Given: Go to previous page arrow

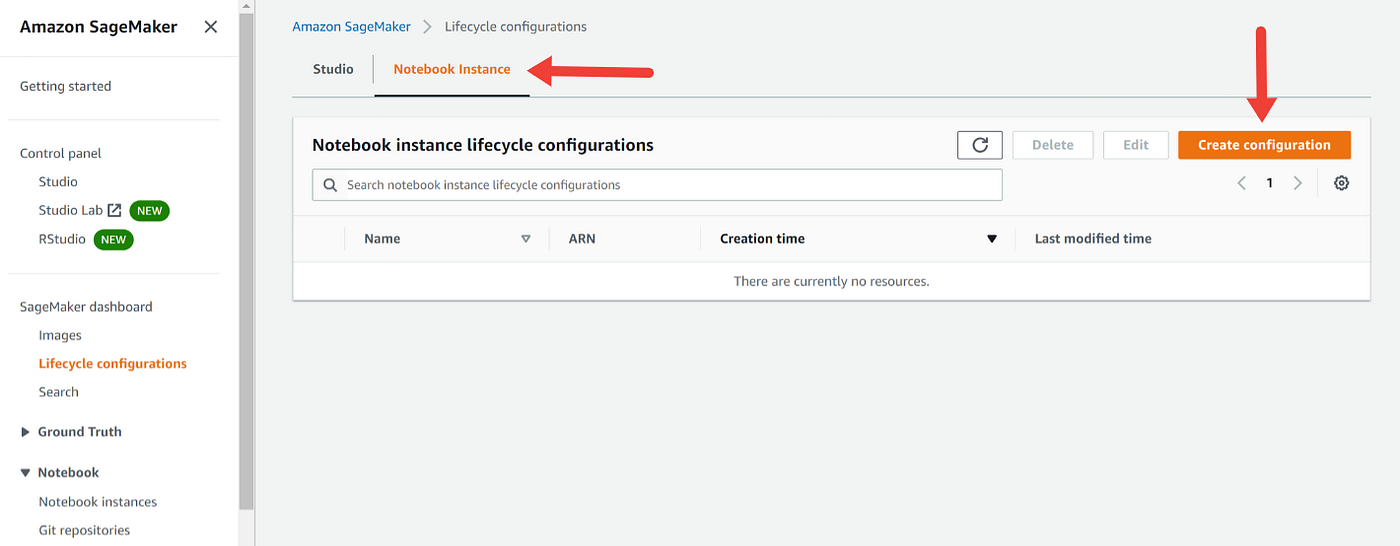Looking at the screenshot, I should point(1242,183).
